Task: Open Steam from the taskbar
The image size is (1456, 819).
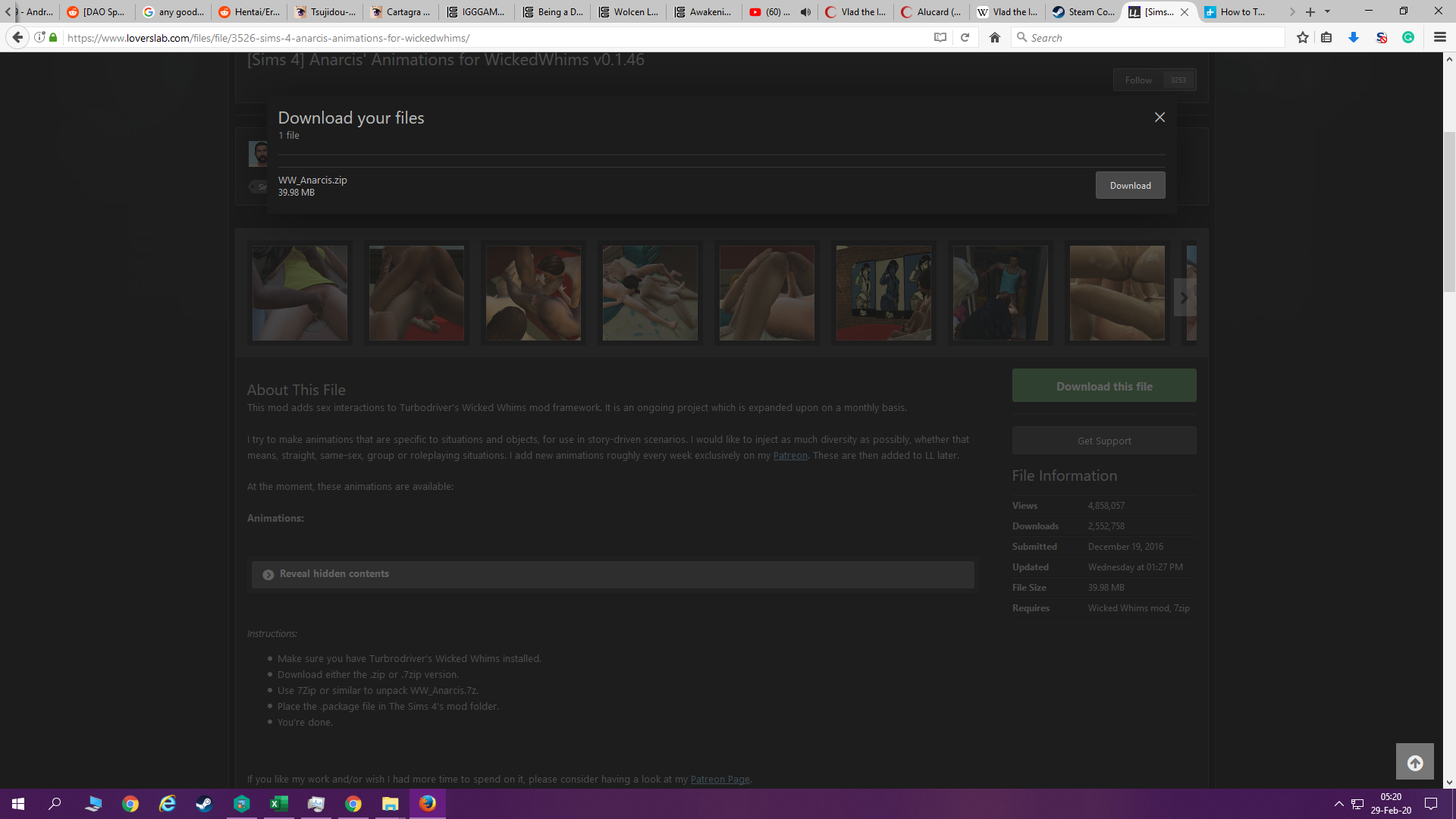Action: pyautogui.click(x=204, y=804)
